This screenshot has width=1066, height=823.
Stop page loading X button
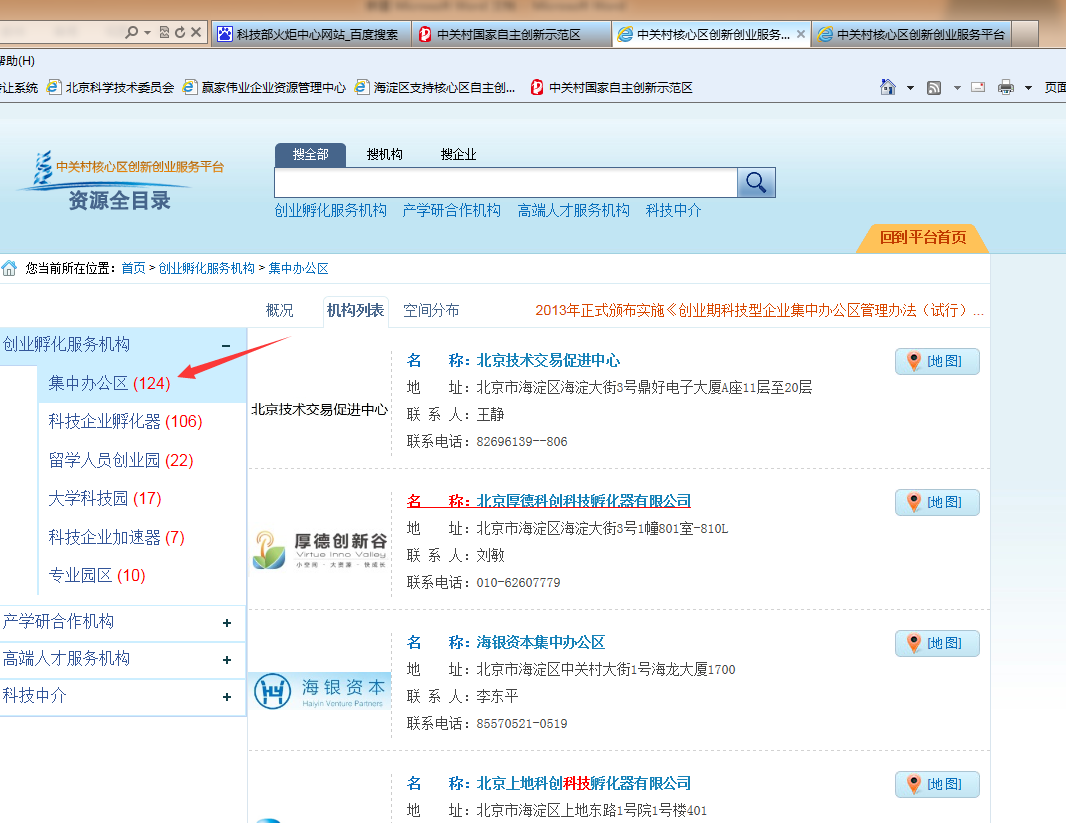pos(196,32)
